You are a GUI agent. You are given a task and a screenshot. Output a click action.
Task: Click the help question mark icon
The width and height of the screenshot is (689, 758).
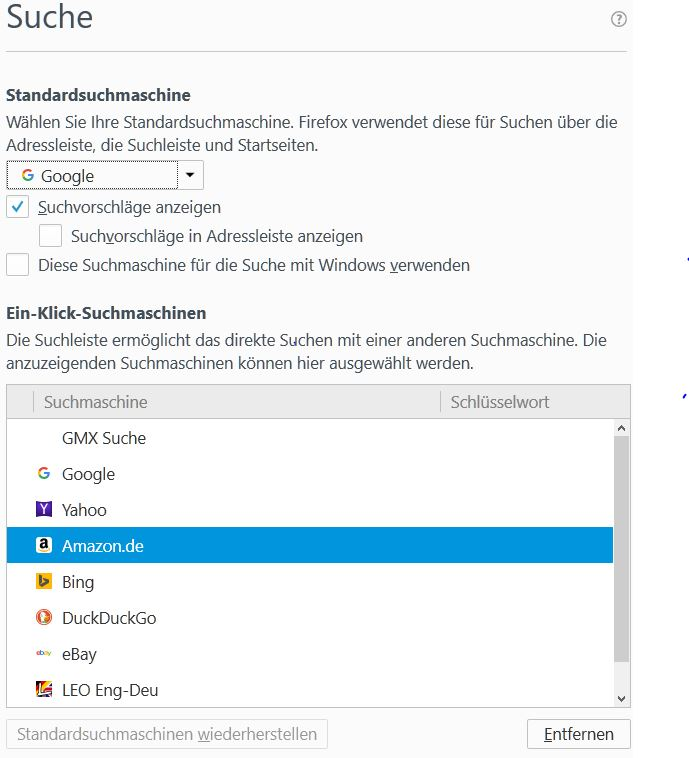619,19
